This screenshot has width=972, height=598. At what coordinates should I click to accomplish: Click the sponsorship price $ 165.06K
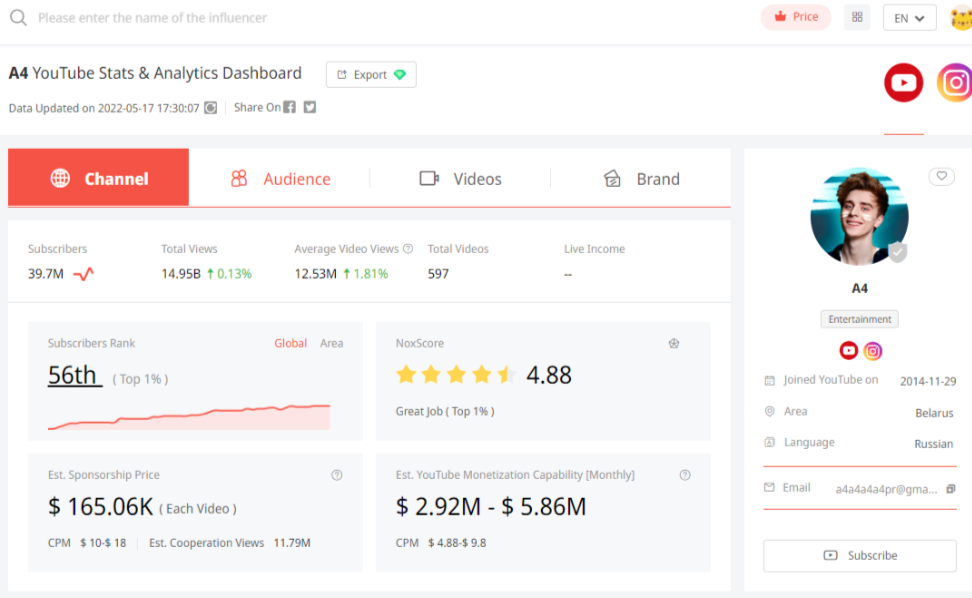coord(100,507)
